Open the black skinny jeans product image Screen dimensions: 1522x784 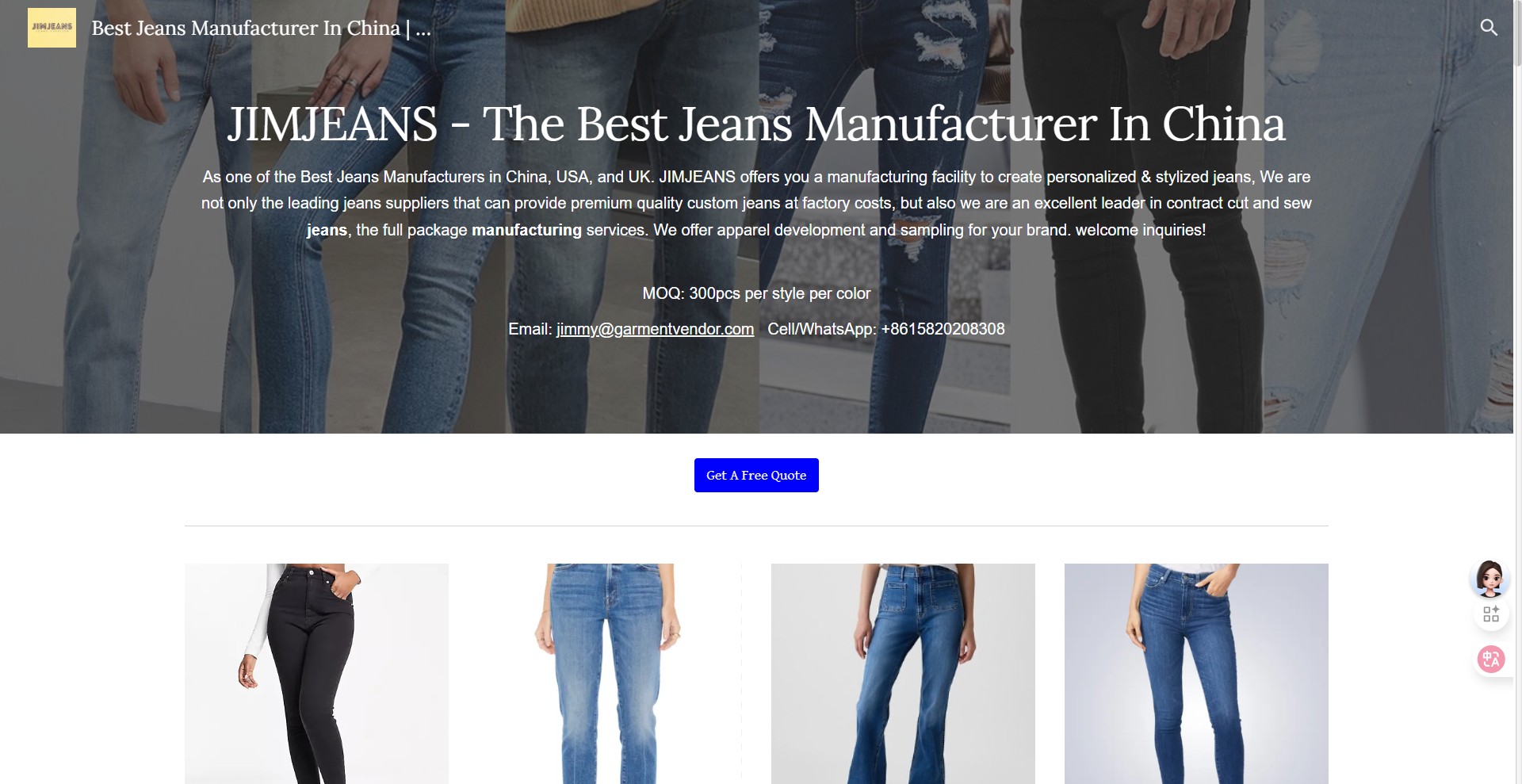(x=316, y=674)
